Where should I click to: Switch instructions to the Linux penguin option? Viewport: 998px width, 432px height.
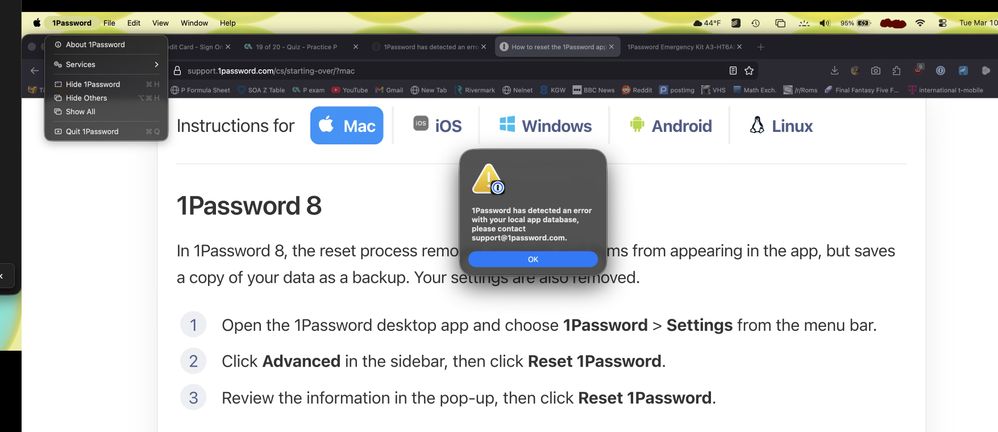point(781,125)
